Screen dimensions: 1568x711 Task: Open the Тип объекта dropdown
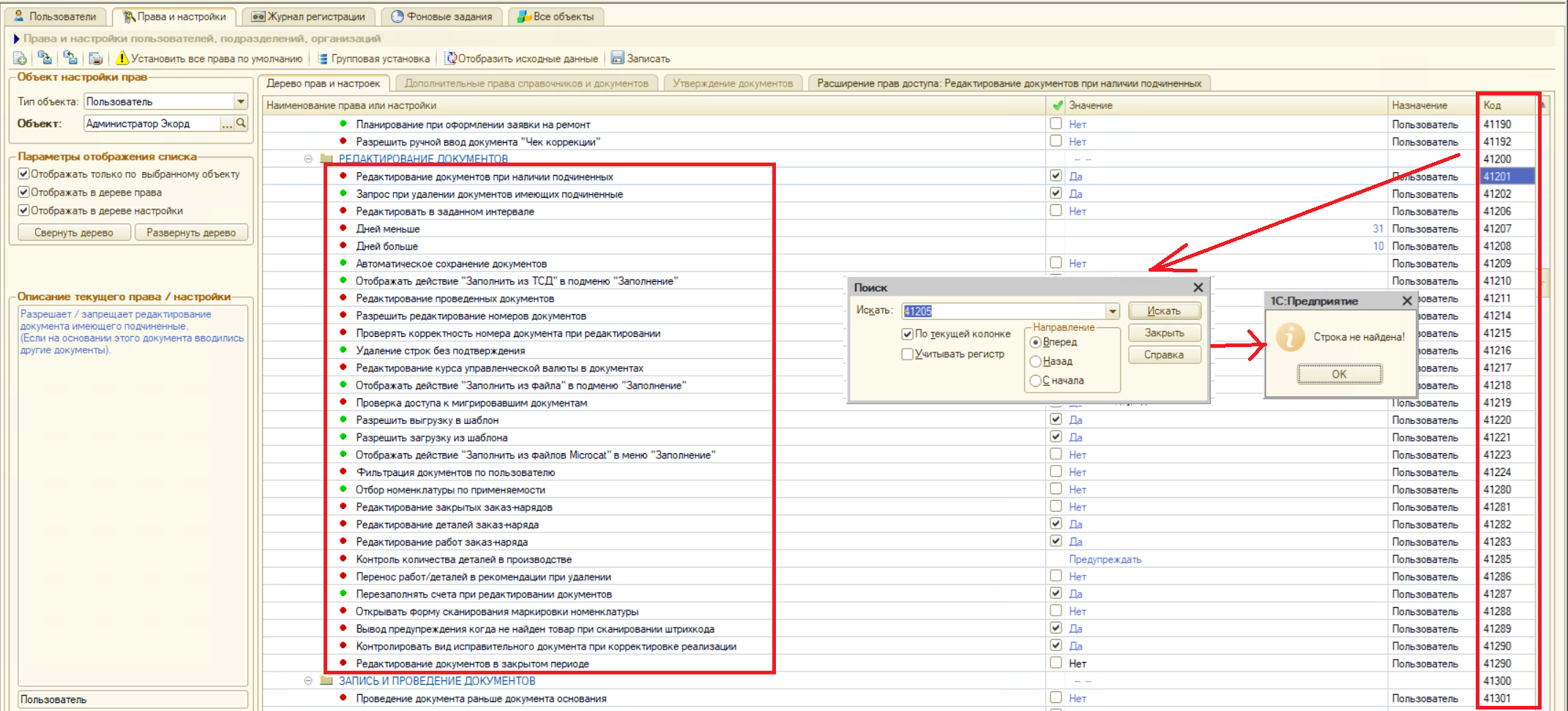pyautogui.click(x=241, y=102)
